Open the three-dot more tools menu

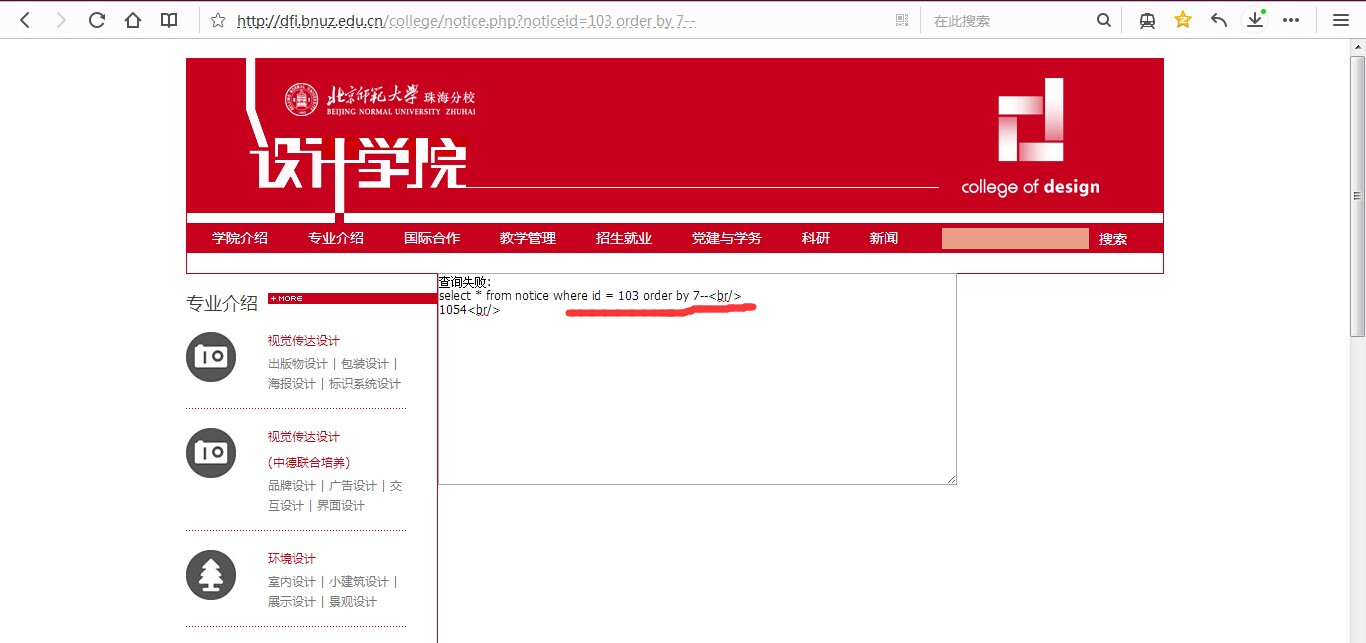pos(1291,20)
